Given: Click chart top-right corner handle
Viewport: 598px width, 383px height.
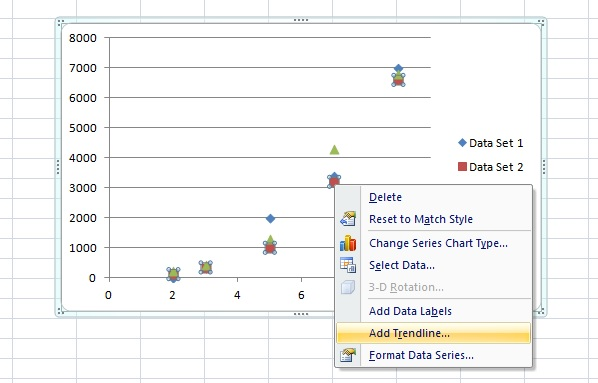Looking at the screenshot, I should [541, 23].
